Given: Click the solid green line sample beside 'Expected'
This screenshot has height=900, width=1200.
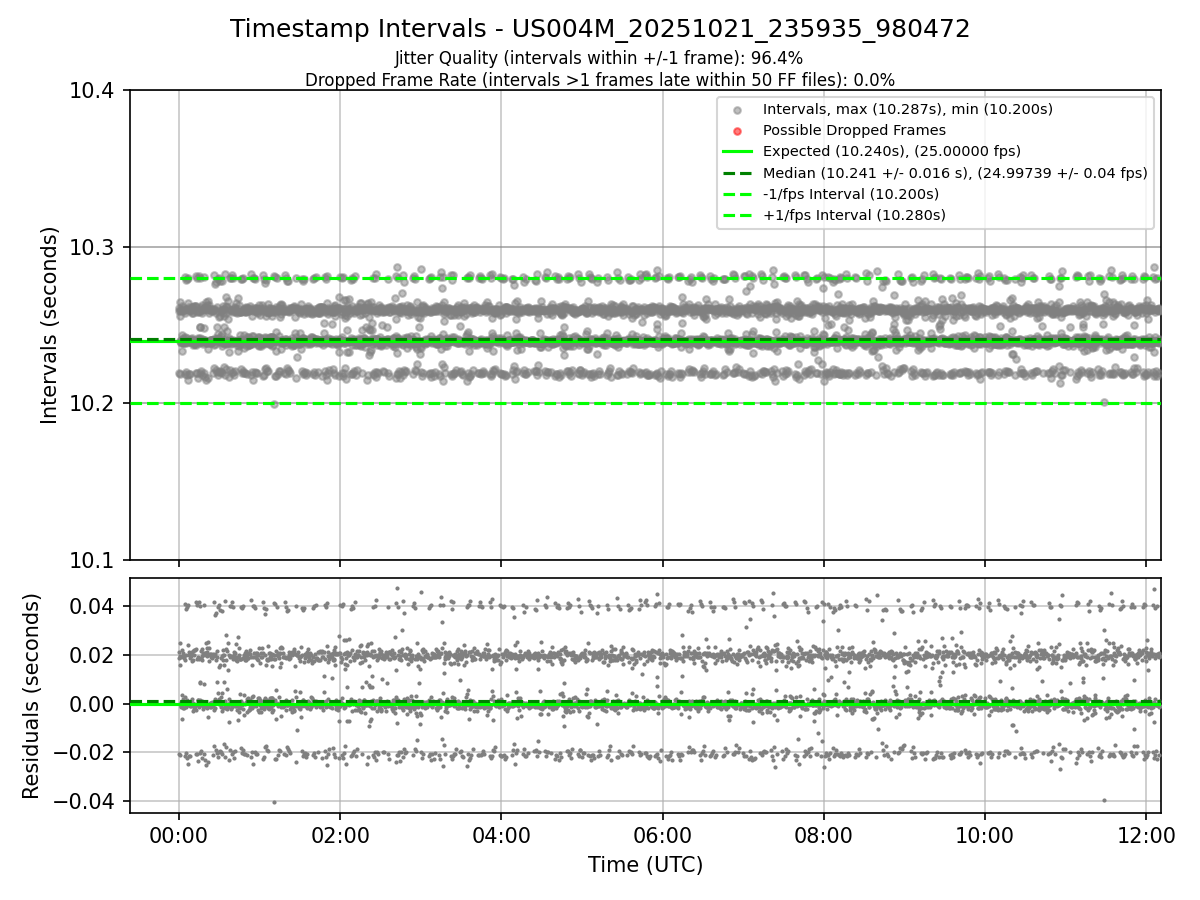Looking at the screenshot, I should click(x=737, y=152).
